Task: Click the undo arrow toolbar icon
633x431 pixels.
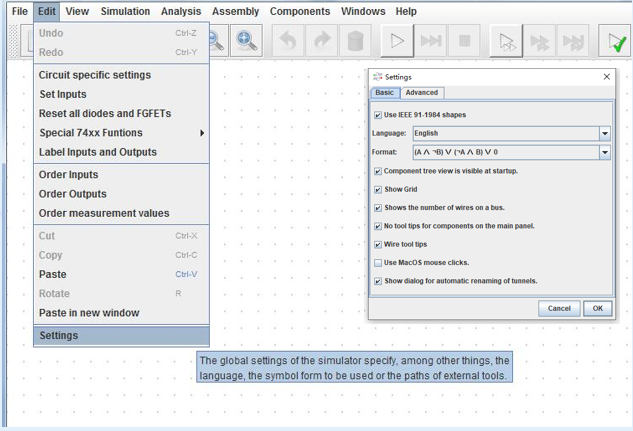Action: 288,41
